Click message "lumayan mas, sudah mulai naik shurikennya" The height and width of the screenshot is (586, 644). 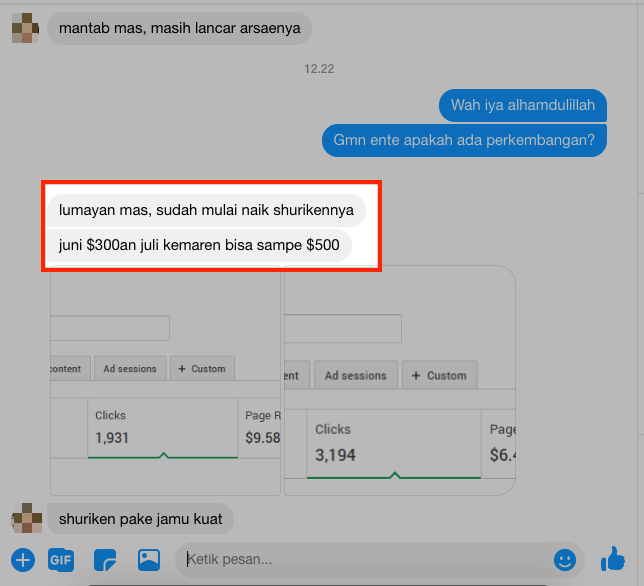click(x=206, y=211)
